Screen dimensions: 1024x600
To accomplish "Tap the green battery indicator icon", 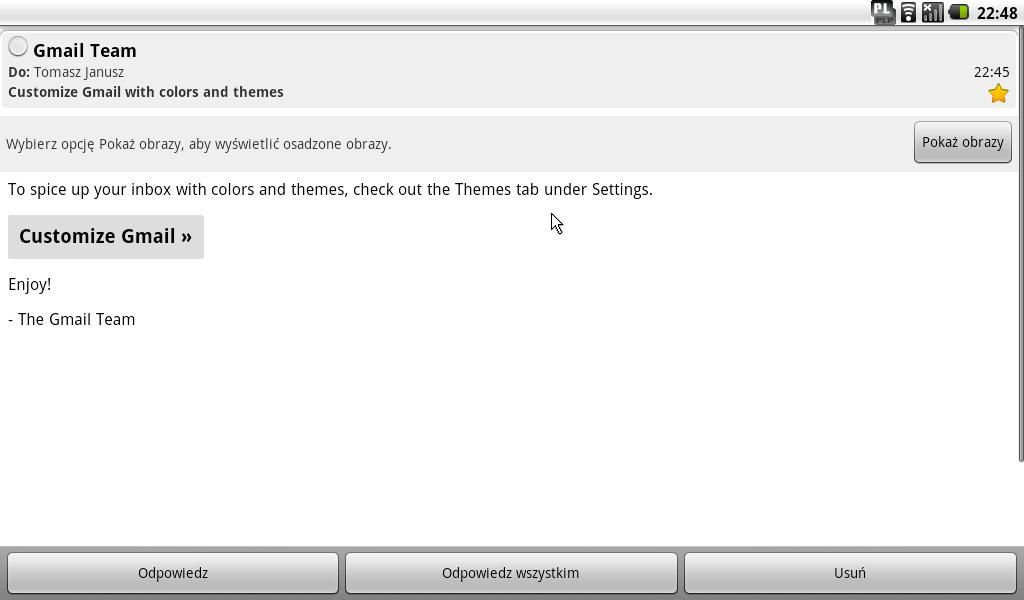I will [x=959, y=12].
